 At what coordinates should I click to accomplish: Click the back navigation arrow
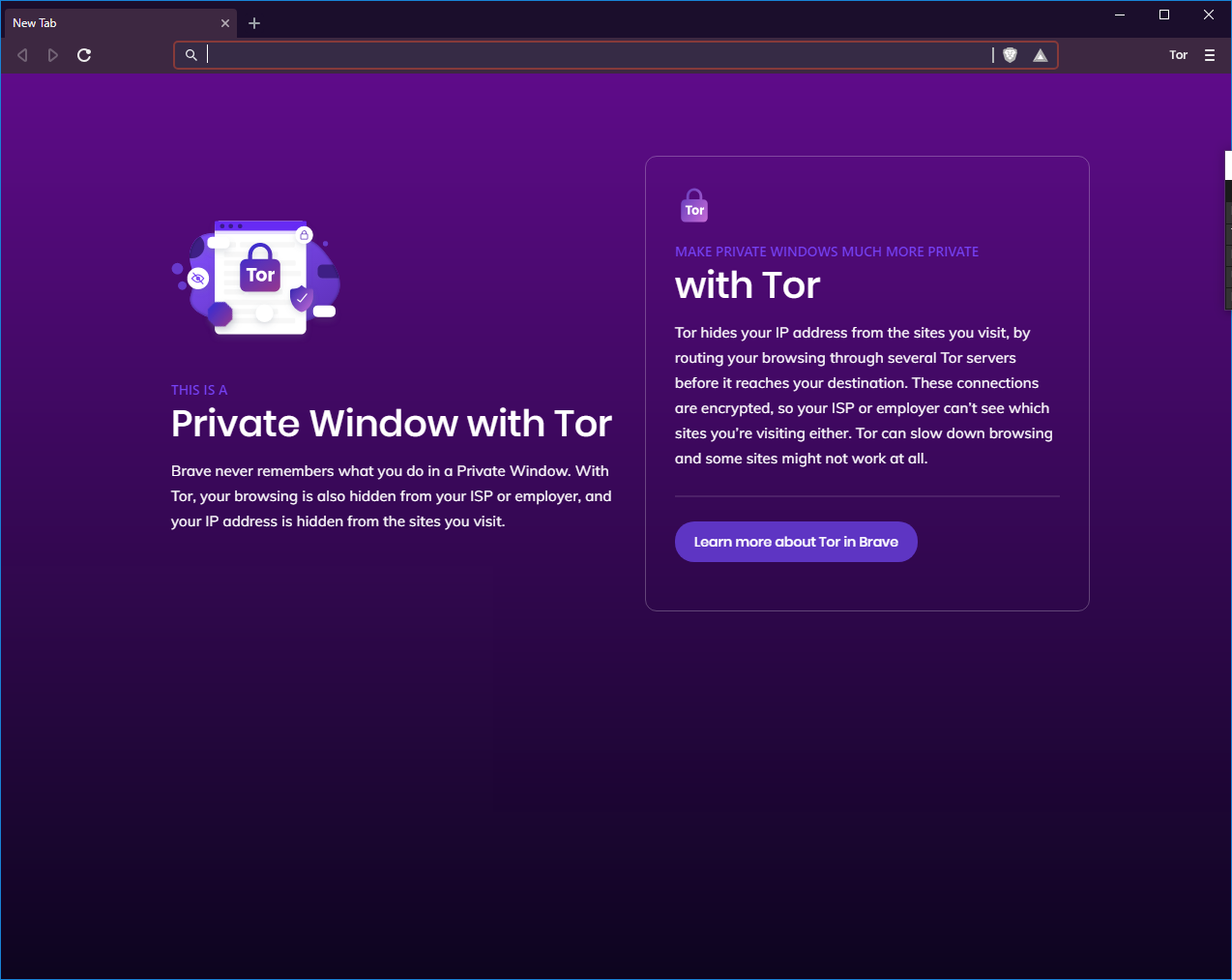(x=22, y=55)
